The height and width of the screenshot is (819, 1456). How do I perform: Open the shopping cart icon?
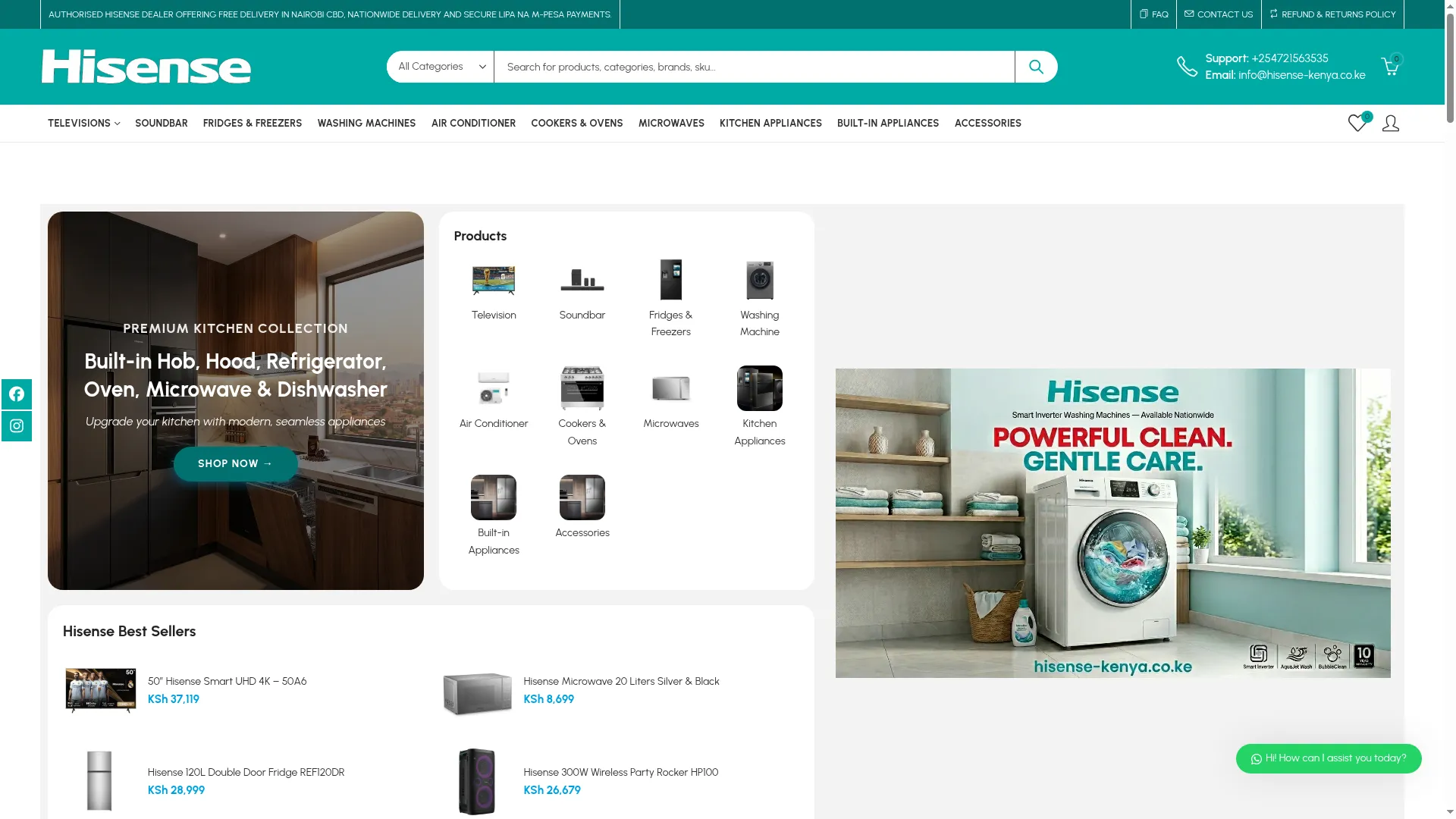click(x=1390, y=67)
